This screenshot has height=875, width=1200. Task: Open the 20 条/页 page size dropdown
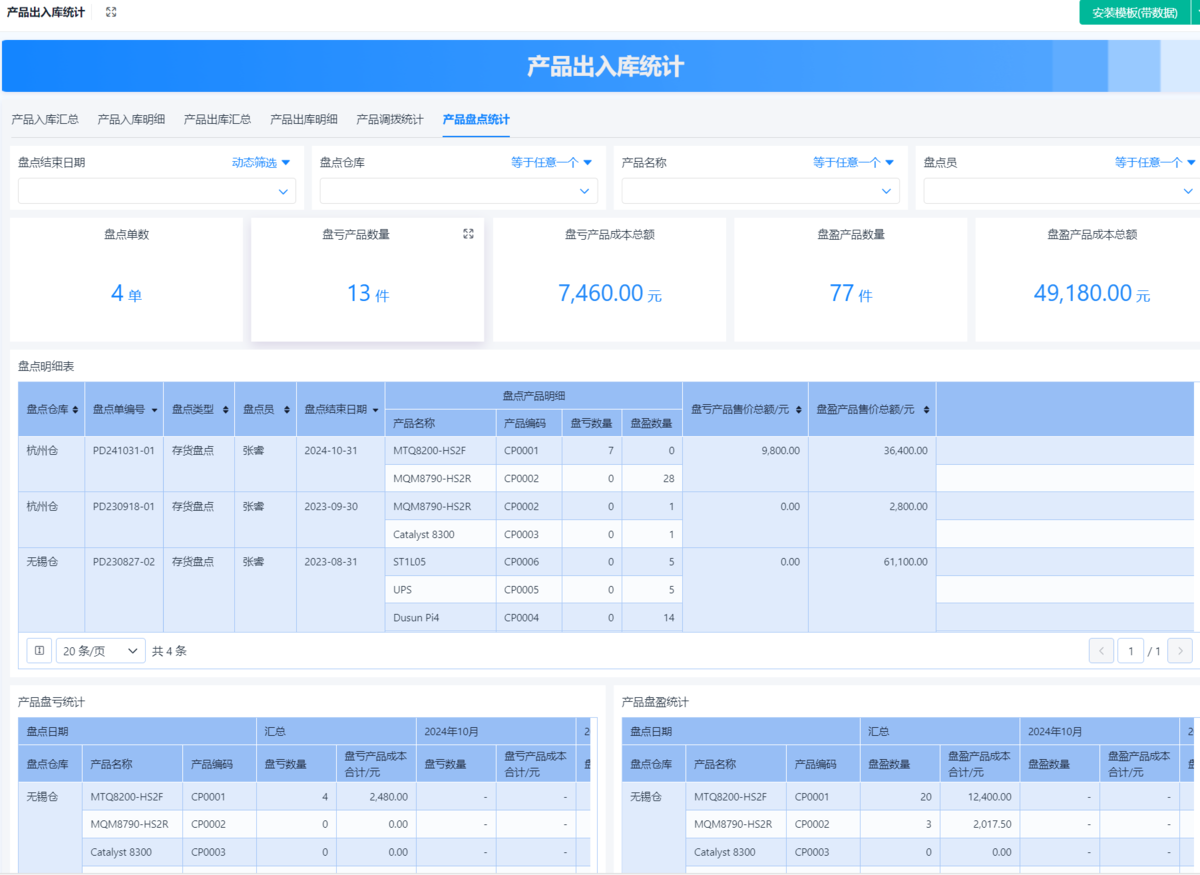click(x=101, y=651)
